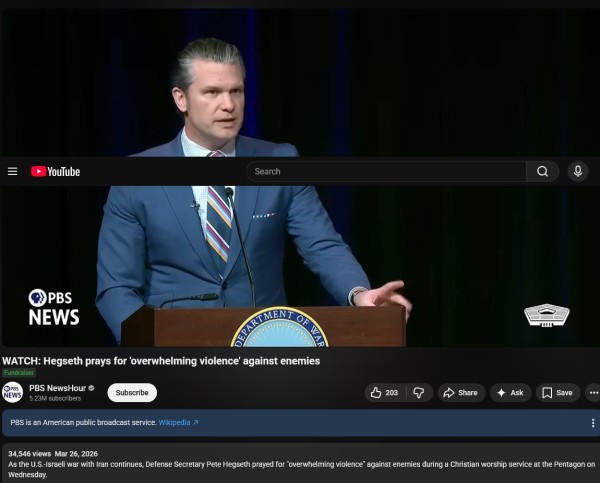The image size is (600, 483).
Task: Open the PBS NewsHour channel name link
Action: [x=56, y=387]
